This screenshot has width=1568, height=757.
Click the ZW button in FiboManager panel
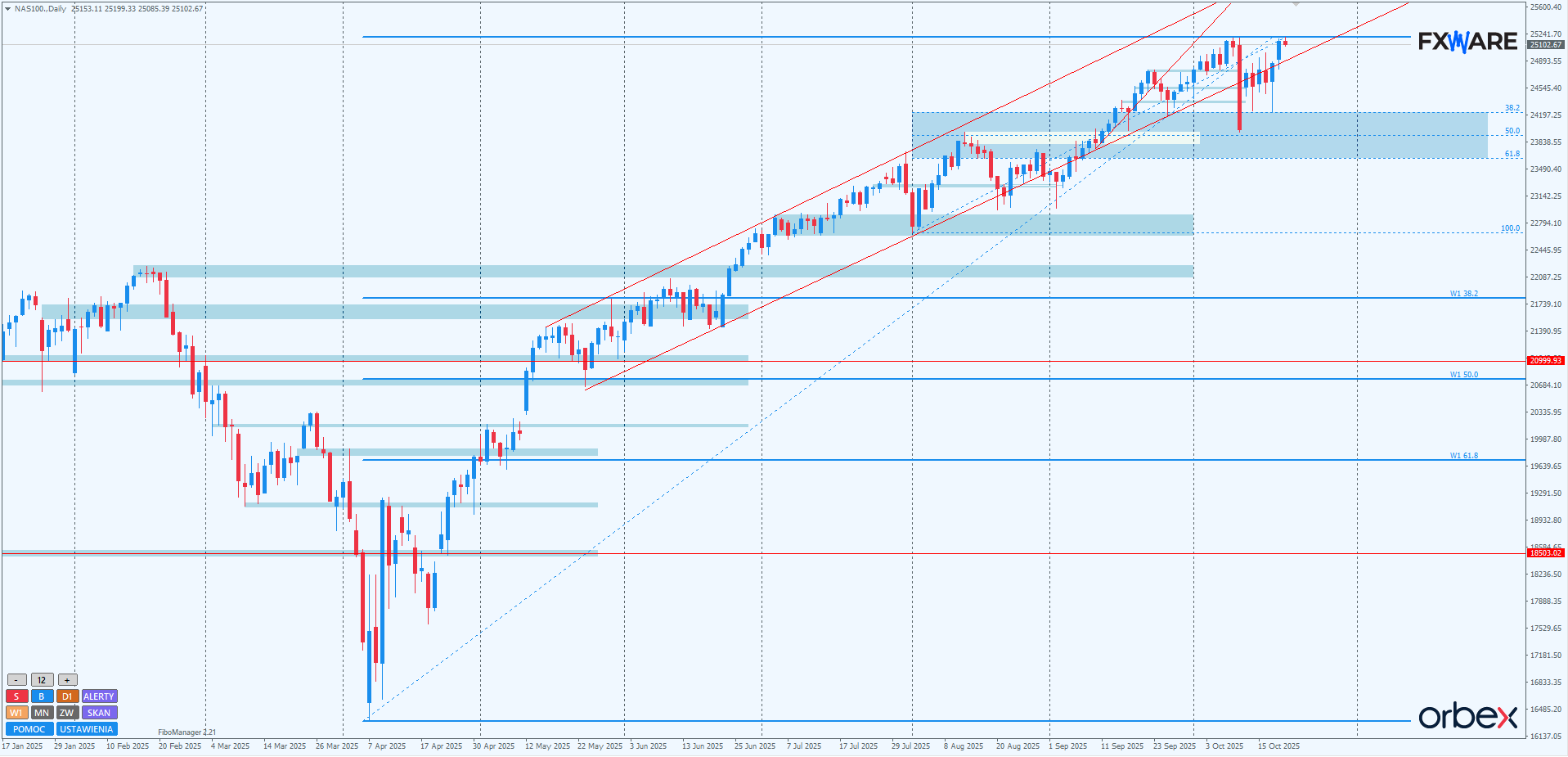point(67,713)
